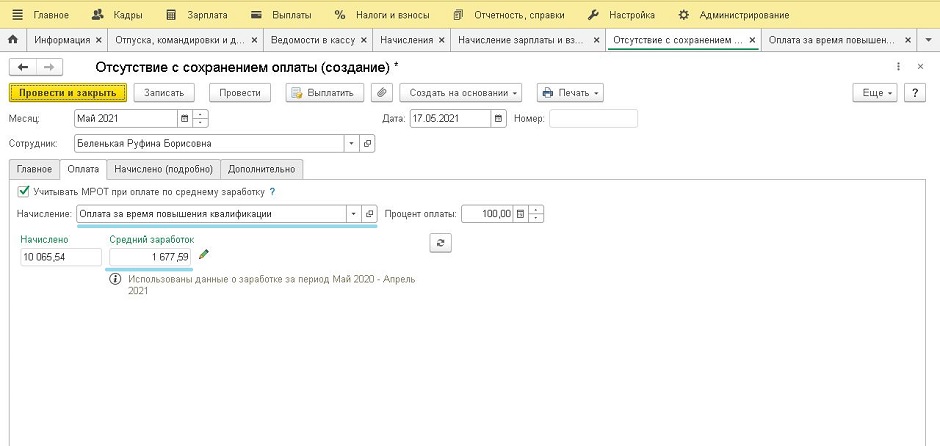This screenshot has width=940, height=446.
Task: Expand the Сотрудник dropdown list
Action: point(351,143)
